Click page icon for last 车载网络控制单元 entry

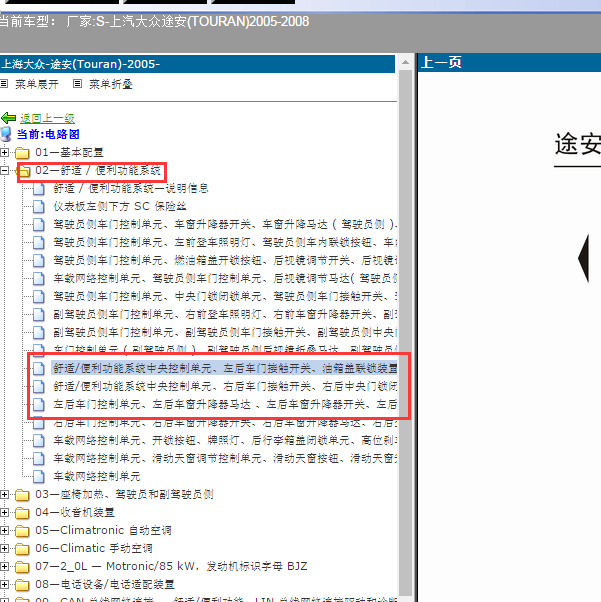coord(38,476)
